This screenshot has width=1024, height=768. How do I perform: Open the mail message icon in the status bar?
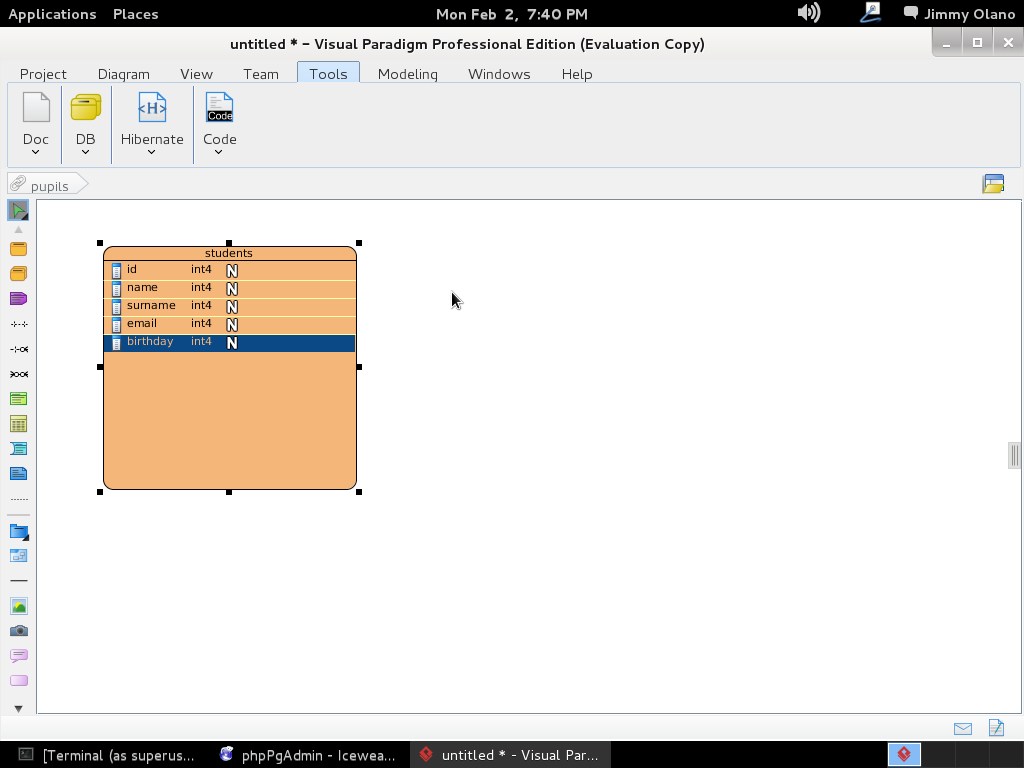963,729
